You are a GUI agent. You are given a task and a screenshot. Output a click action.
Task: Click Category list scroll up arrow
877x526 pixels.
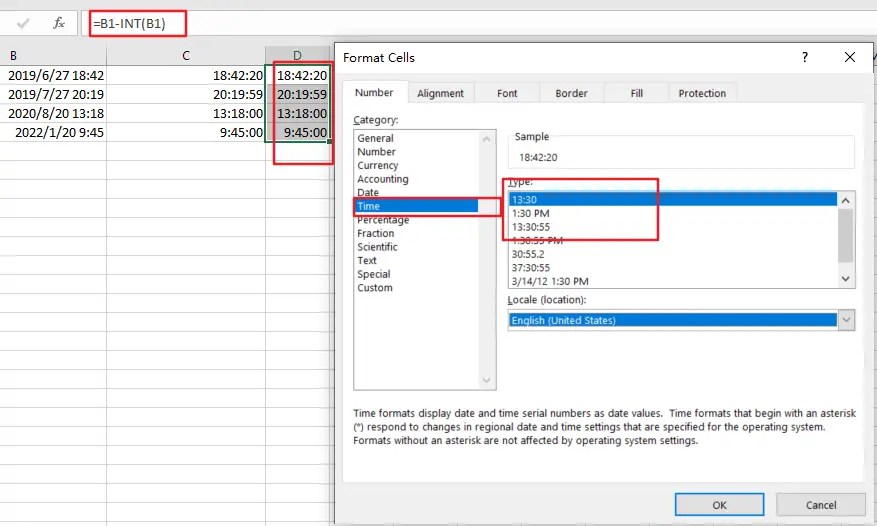pyautogui.click(x=487, y=139)
